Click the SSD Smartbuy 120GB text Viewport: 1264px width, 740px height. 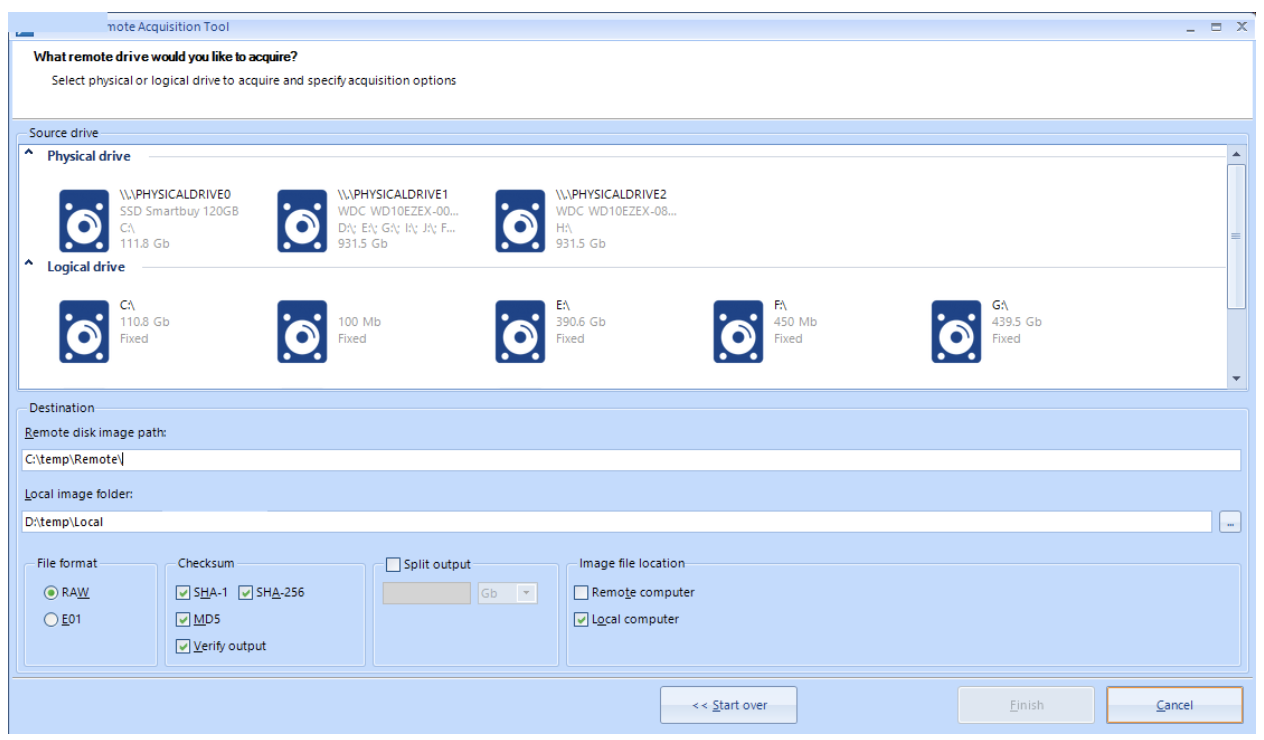179,211
